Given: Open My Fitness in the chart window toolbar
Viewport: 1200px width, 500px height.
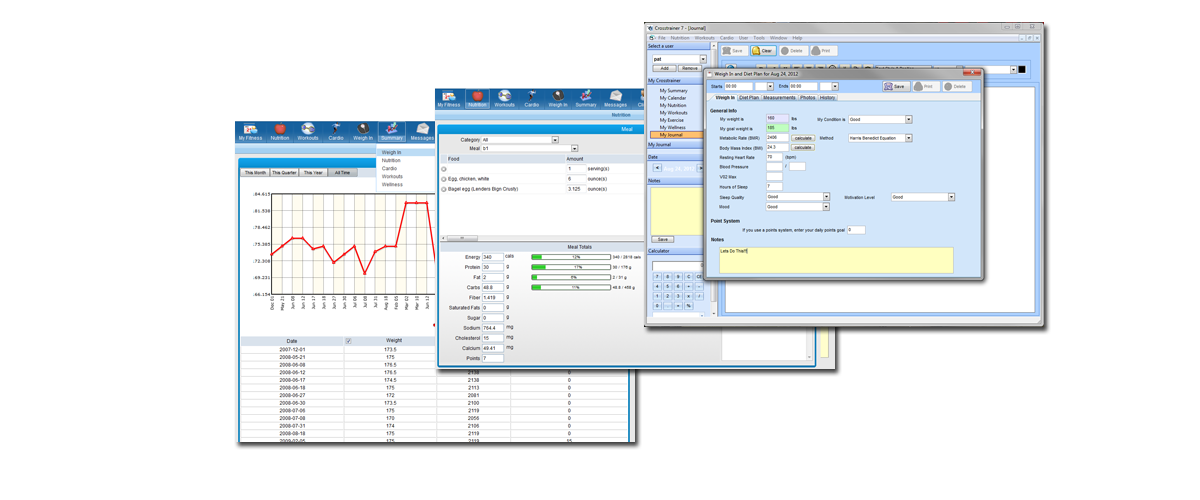Looking at the screenshot, I should 250,132.
